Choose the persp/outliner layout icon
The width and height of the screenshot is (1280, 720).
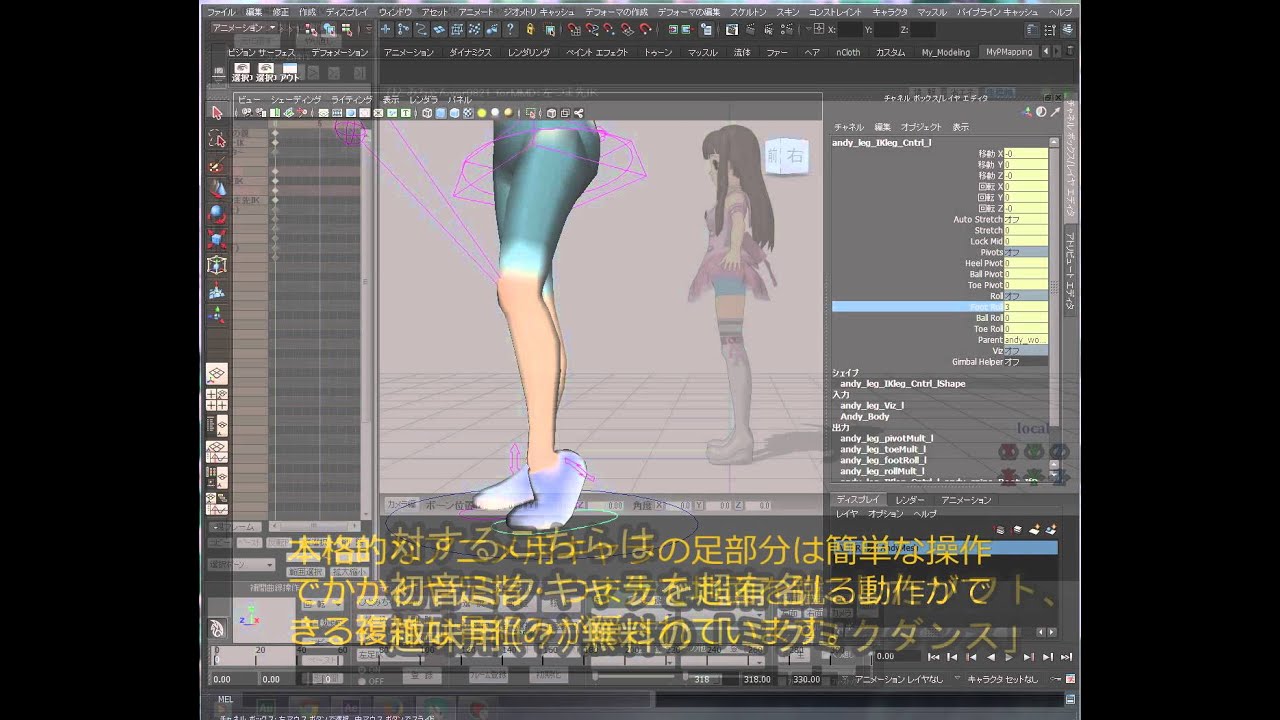pos(217,426)
